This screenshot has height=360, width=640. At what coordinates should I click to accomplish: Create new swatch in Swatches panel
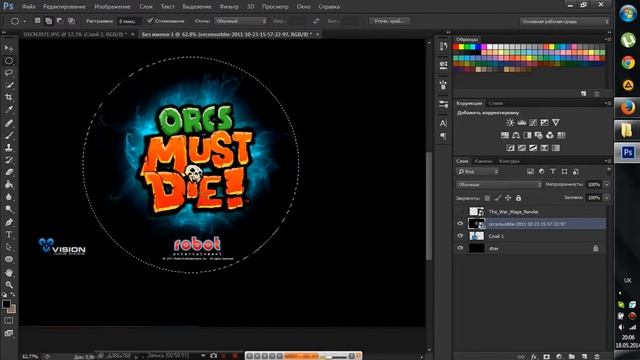584,94
